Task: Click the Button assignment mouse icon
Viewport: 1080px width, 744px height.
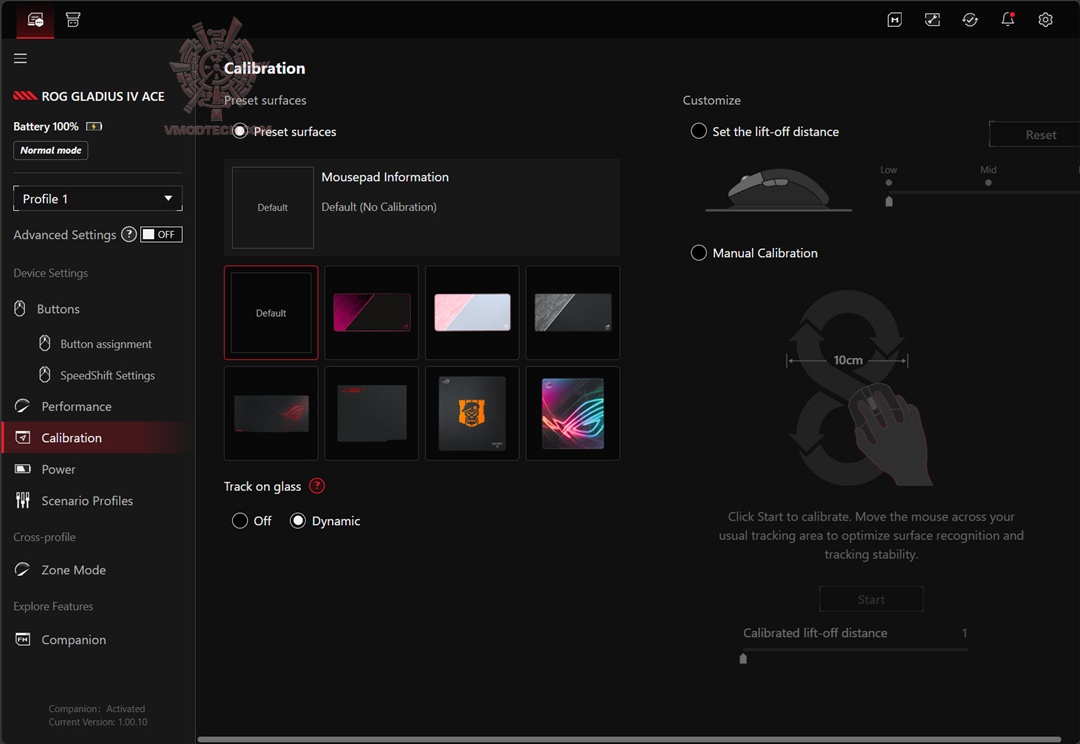Action: [45, 343]
